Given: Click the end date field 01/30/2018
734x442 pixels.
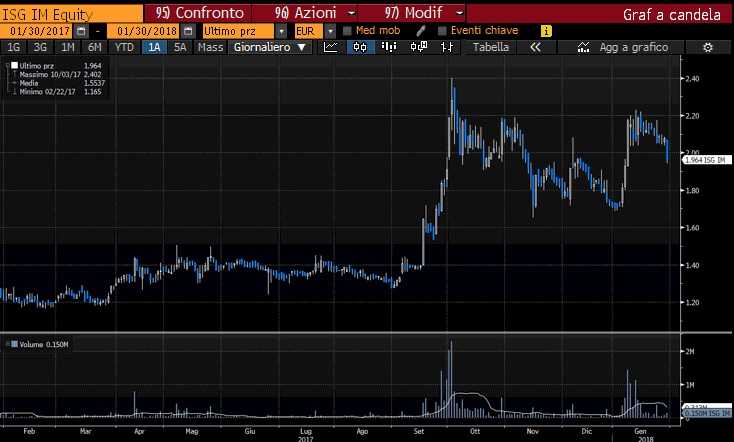Looking at the screenshot, I should [144, 31].
